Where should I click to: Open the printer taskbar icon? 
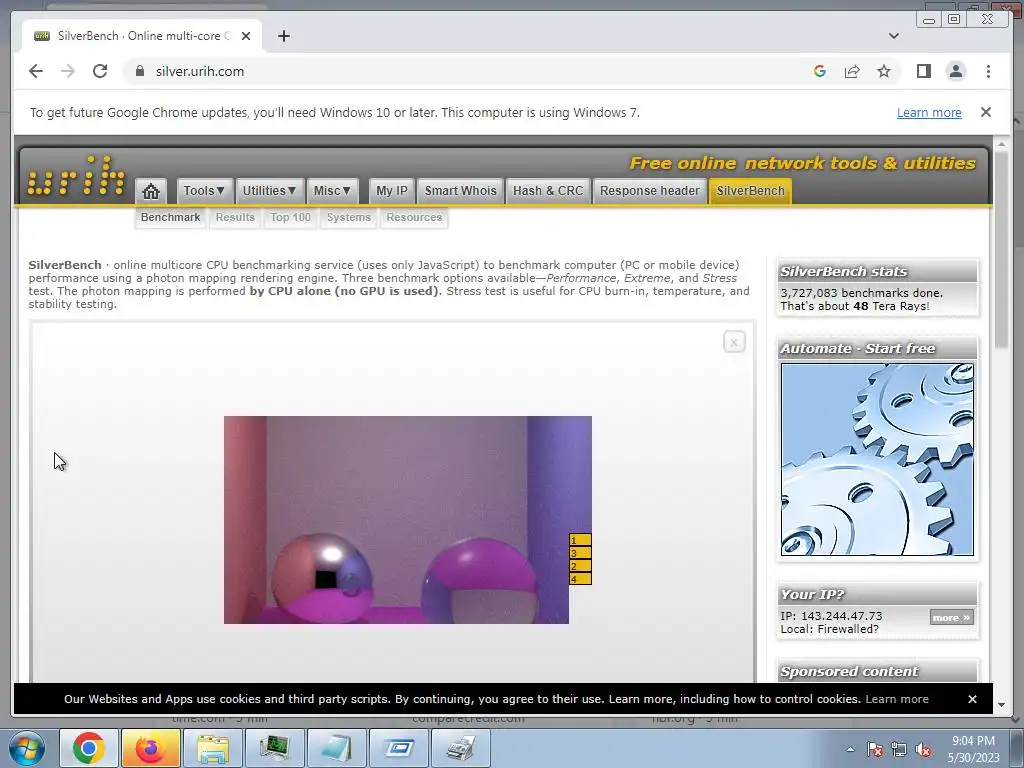461,748
